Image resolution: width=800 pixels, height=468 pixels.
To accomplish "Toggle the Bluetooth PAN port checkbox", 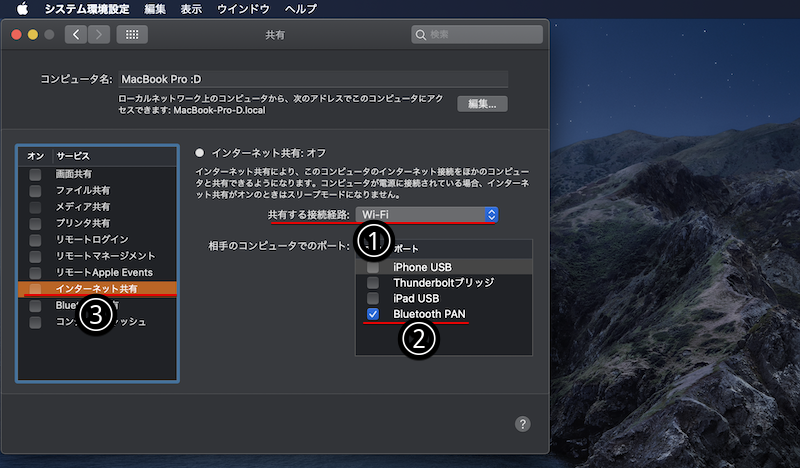I will click(373, 314).
